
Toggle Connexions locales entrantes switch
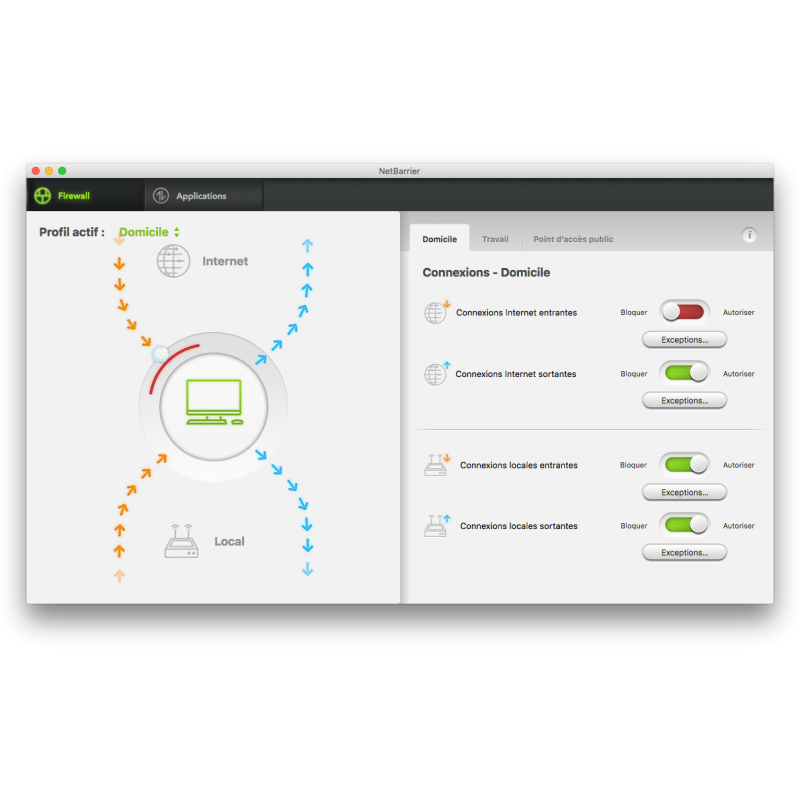684,465
